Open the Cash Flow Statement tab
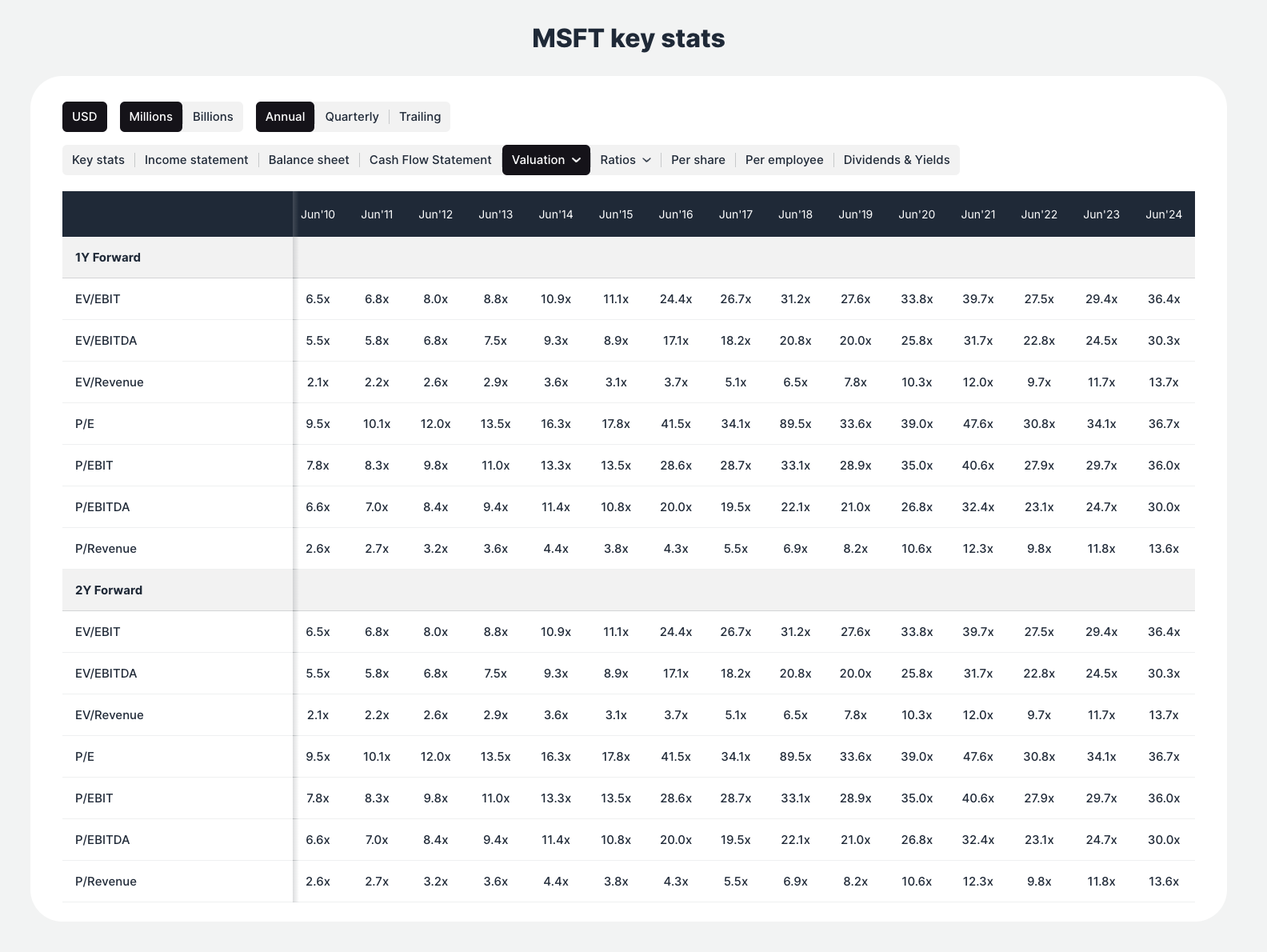This screenshot has width=1267, height=952. (430, 160)
